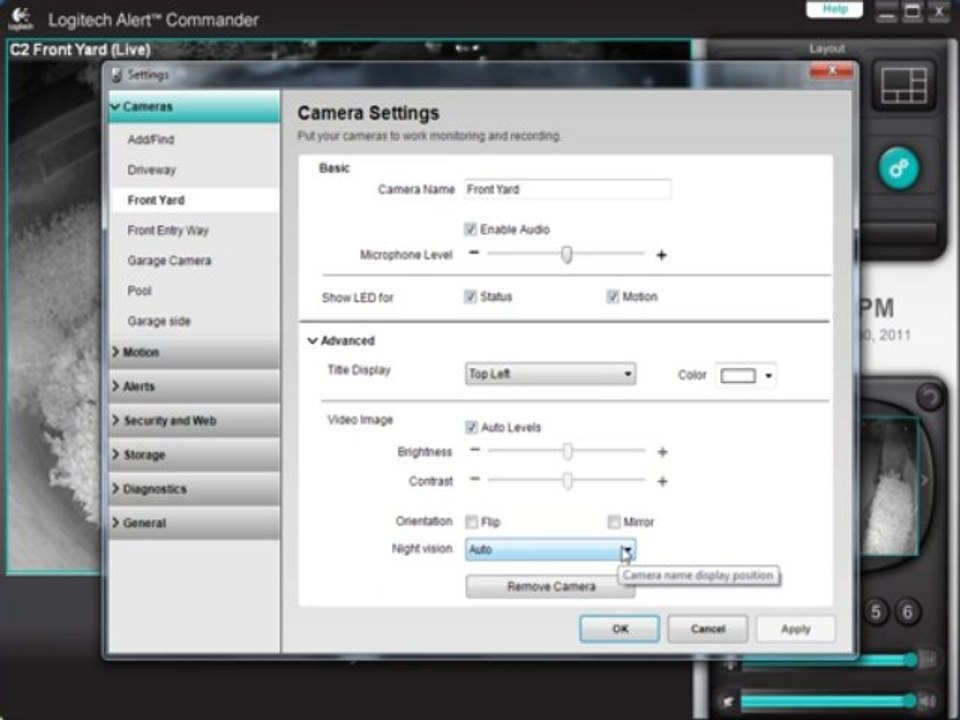Click the plus icon for Microphone Level
Image resolution: width=960 pixels, height=720 pixels.
pyautogui.click(x=661, y=255)
